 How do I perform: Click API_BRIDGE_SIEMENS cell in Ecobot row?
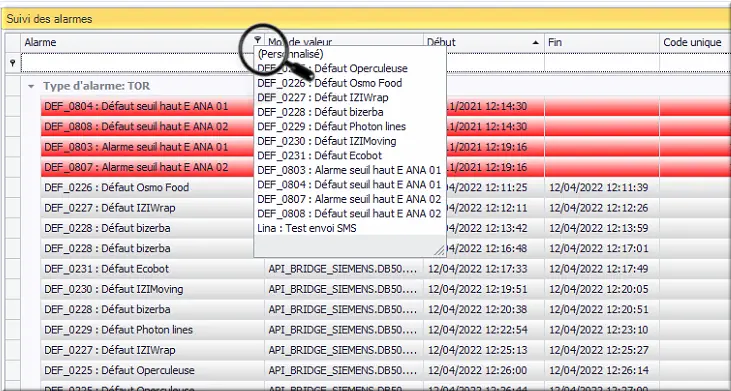[x=343, y=269]
